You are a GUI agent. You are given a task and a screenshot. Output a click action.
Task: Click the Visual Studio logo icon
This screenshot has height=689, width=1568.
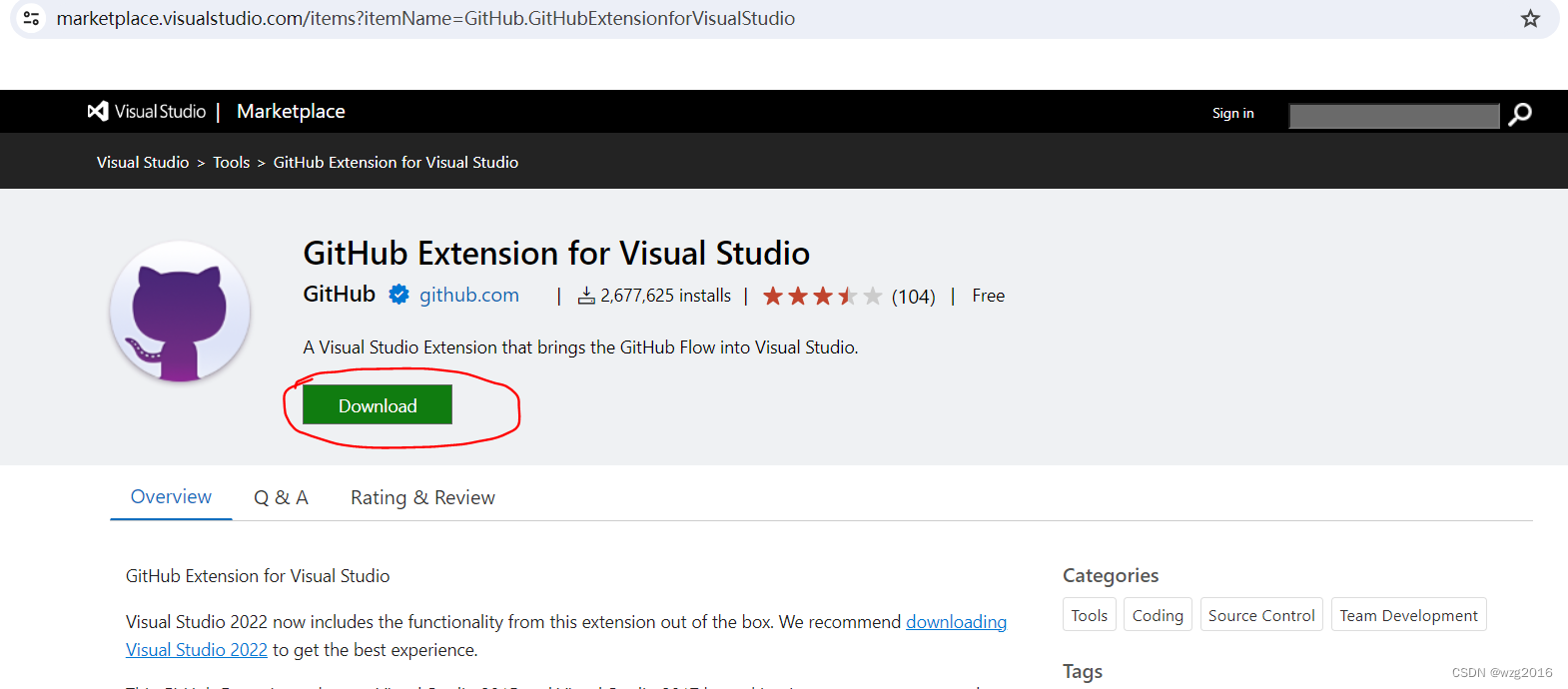click(x=98, y=111)
